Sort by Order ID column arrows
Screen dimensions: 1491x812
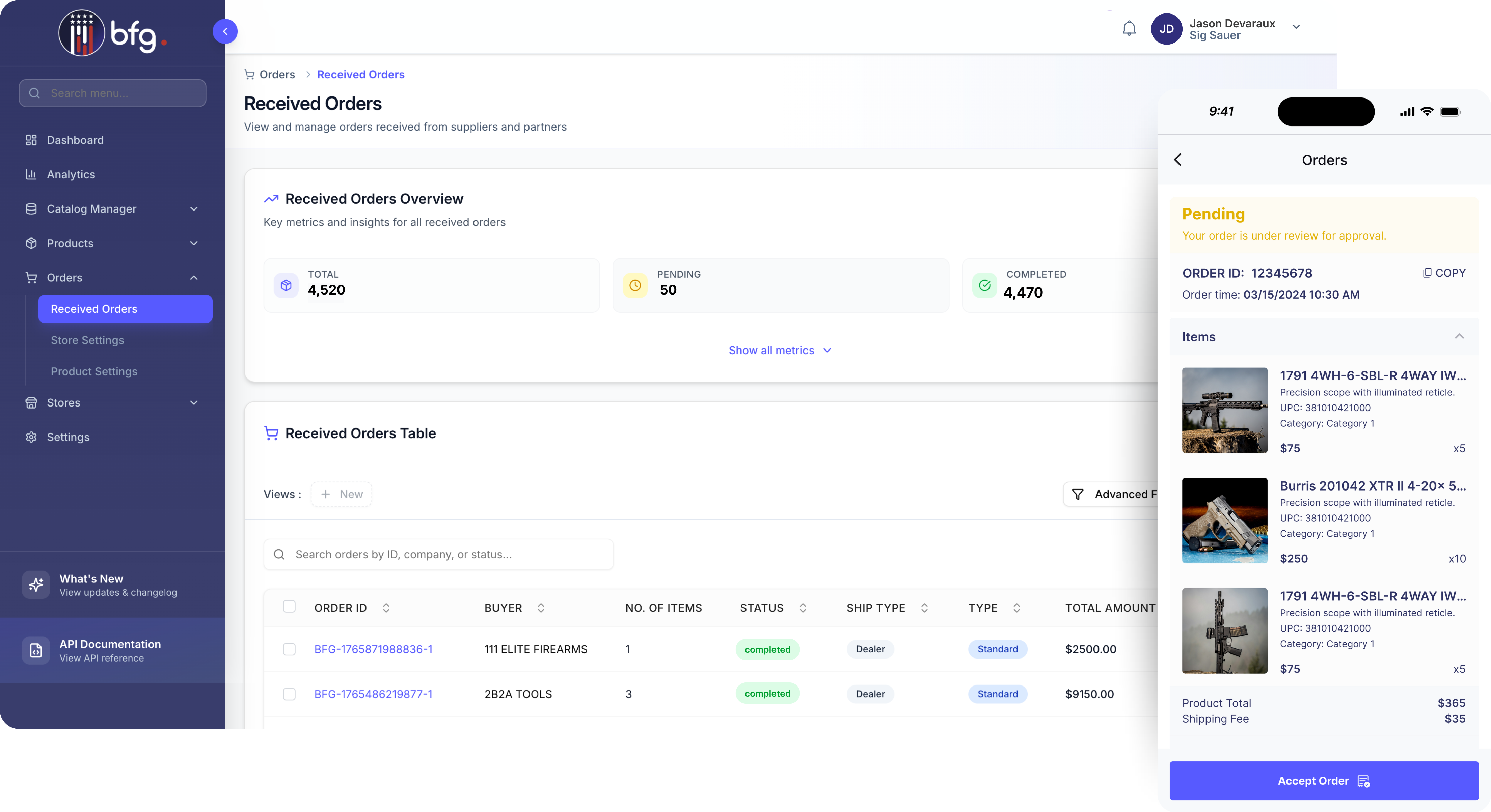pos(386,608)
